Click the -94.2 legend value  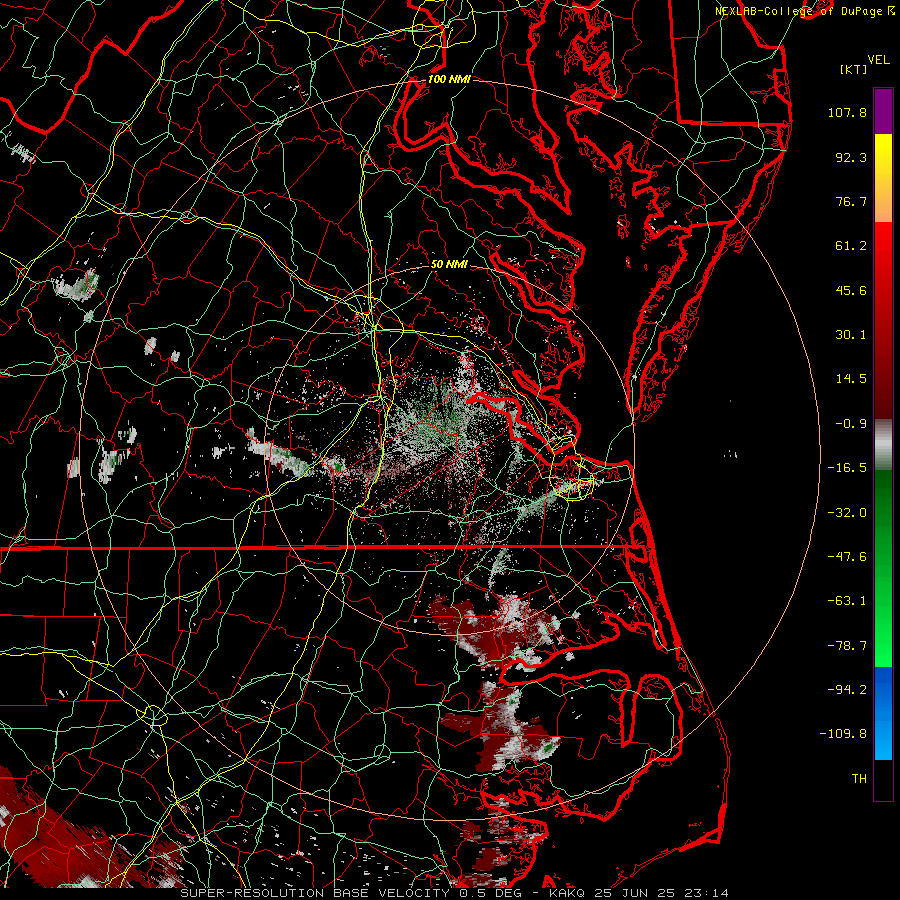point(847,690)
